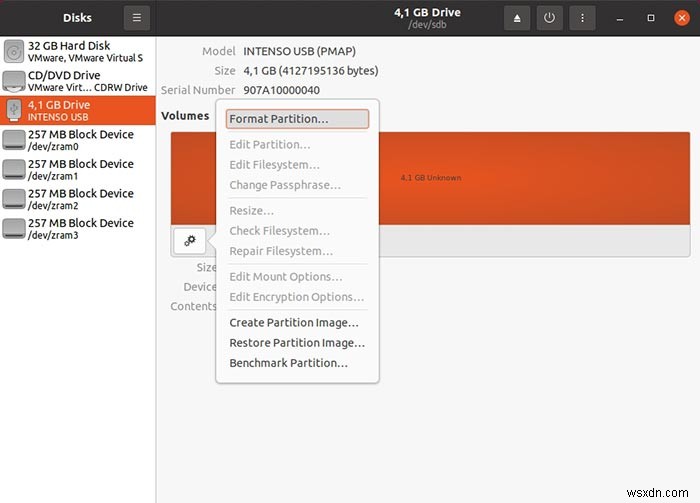This screenshot has height=503, width=700.
Task: Select block device /dev/zram2
Action: pyautogui.click(x=78, y=199)
